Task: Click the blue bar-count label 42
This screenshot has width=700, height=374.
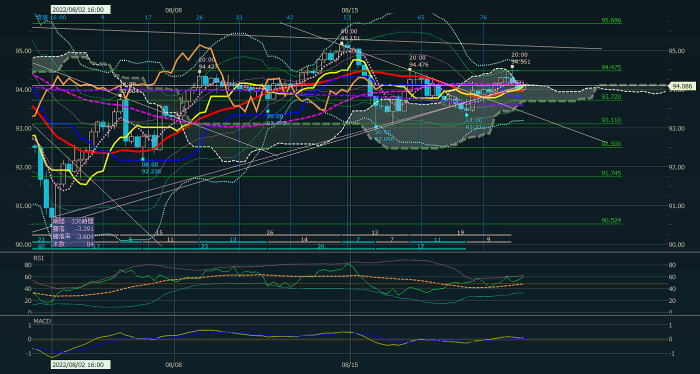Action: [x=290, y=17]
